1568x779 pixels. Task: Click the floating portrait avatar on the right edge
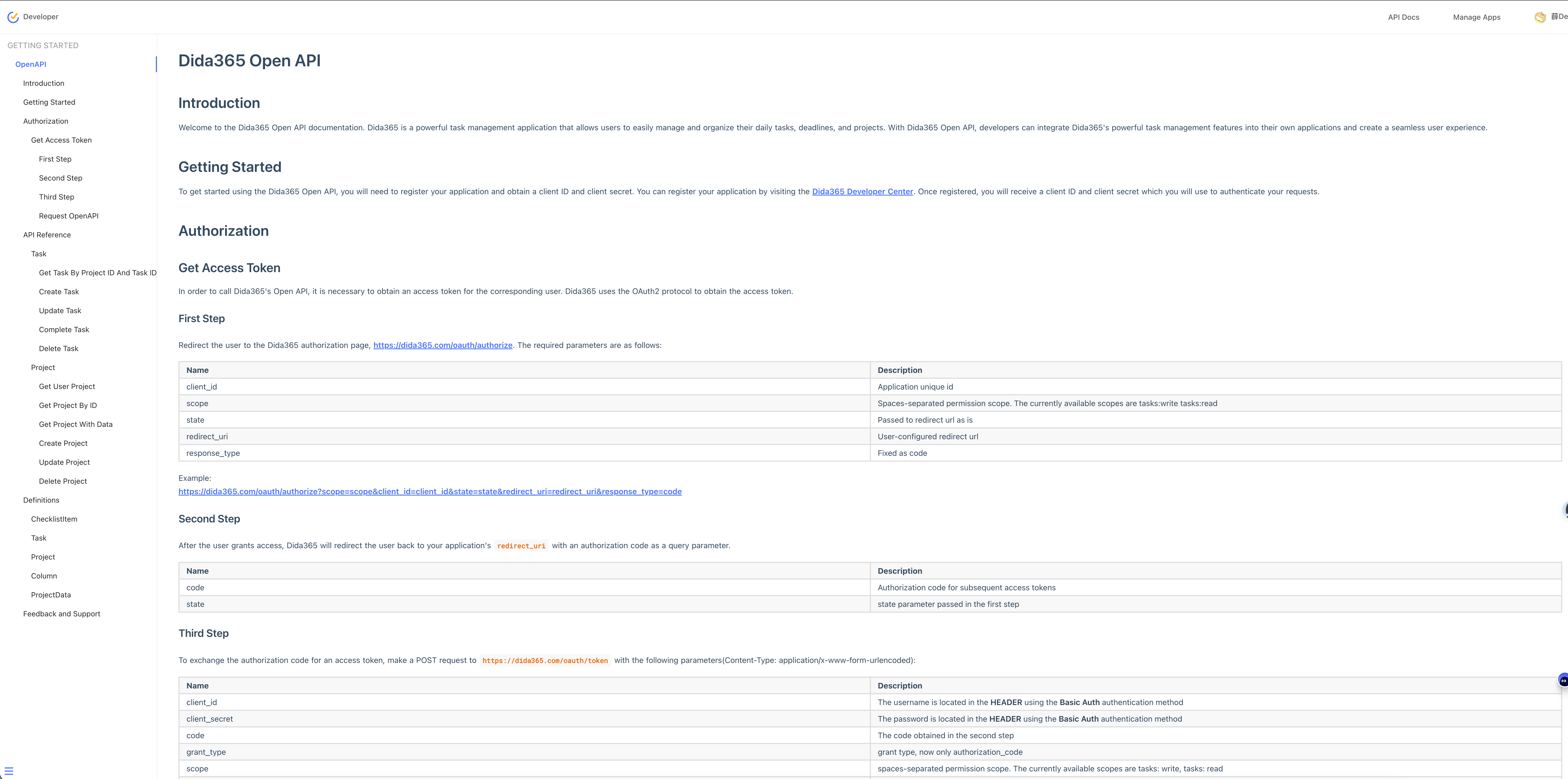[x=1565, y=510]
